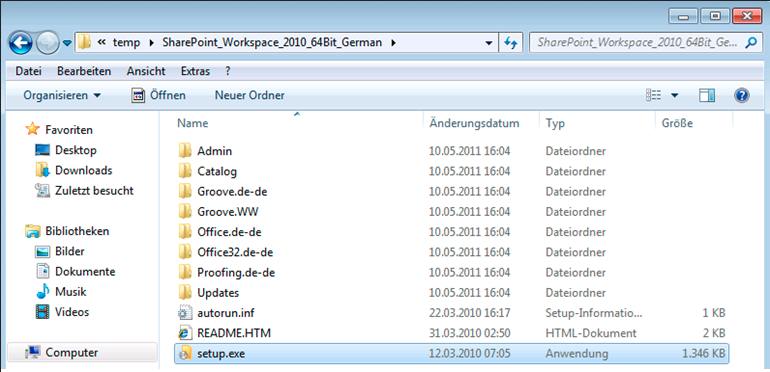Select the Groove.WW file name
The height and width of the screenshot is (372, 770).
[228, 212]
